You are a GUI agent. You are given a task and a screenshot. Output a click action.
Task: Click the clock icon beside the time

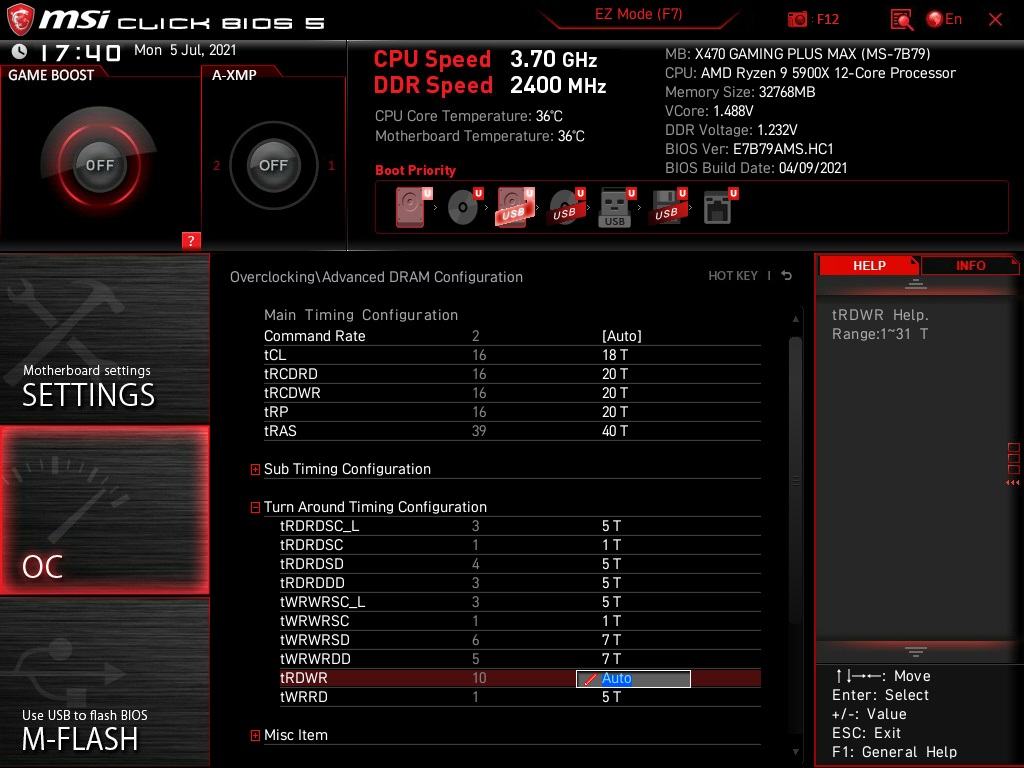coord(20,51)
